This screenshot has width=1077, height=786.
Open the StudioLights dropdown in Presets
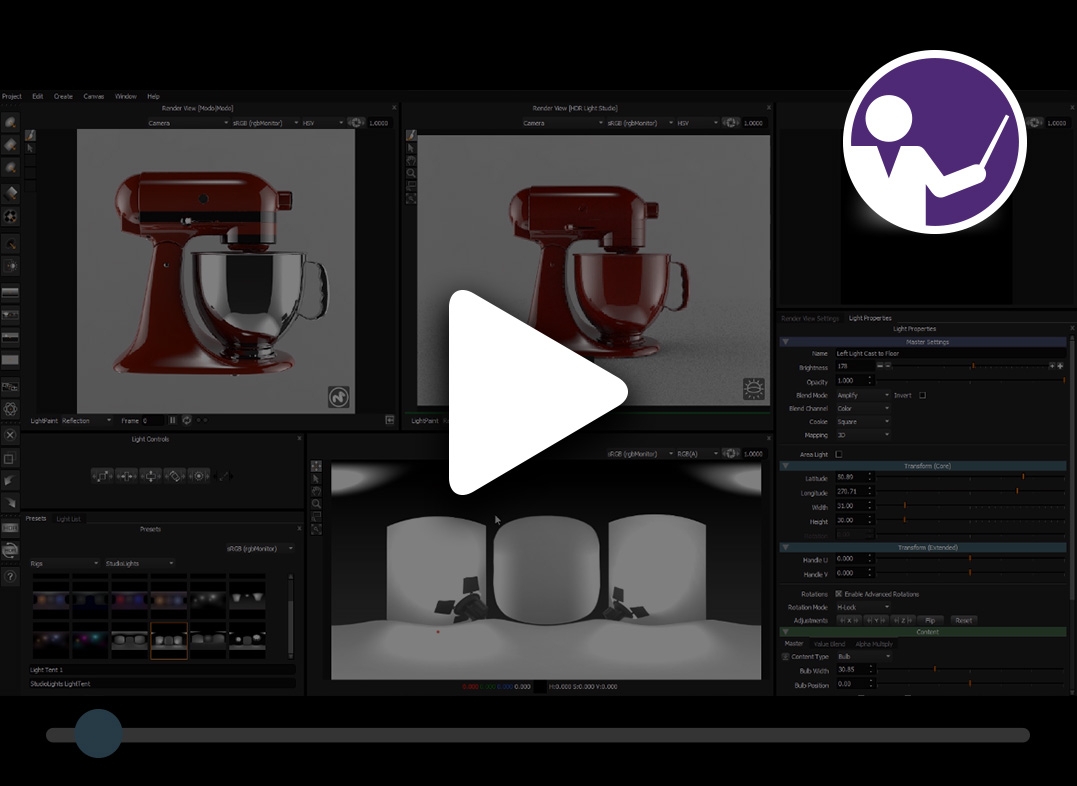tap(139, 563)
